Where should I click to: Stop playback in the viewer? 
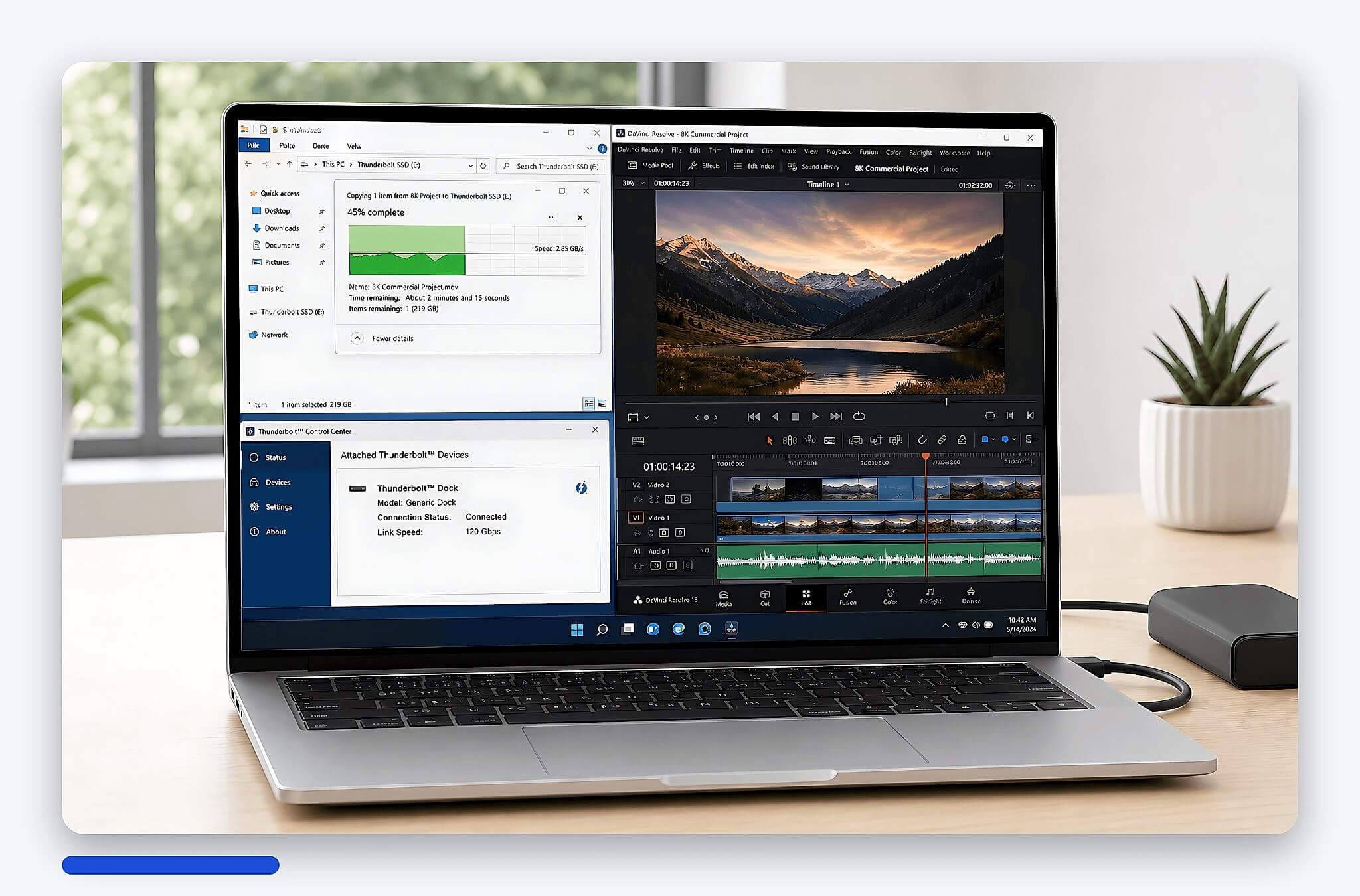coord(795,416)
